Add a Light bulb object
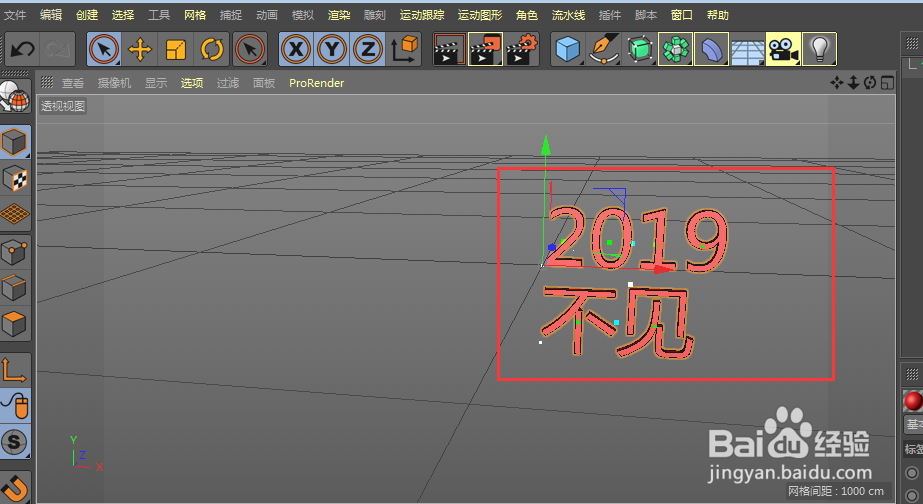The image size is (923, 504). [819, 49]
